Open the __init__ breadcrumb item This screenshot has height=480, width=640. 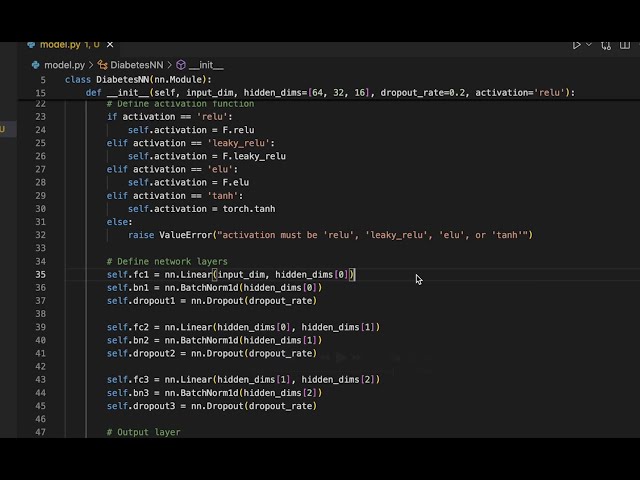point(206,65)
